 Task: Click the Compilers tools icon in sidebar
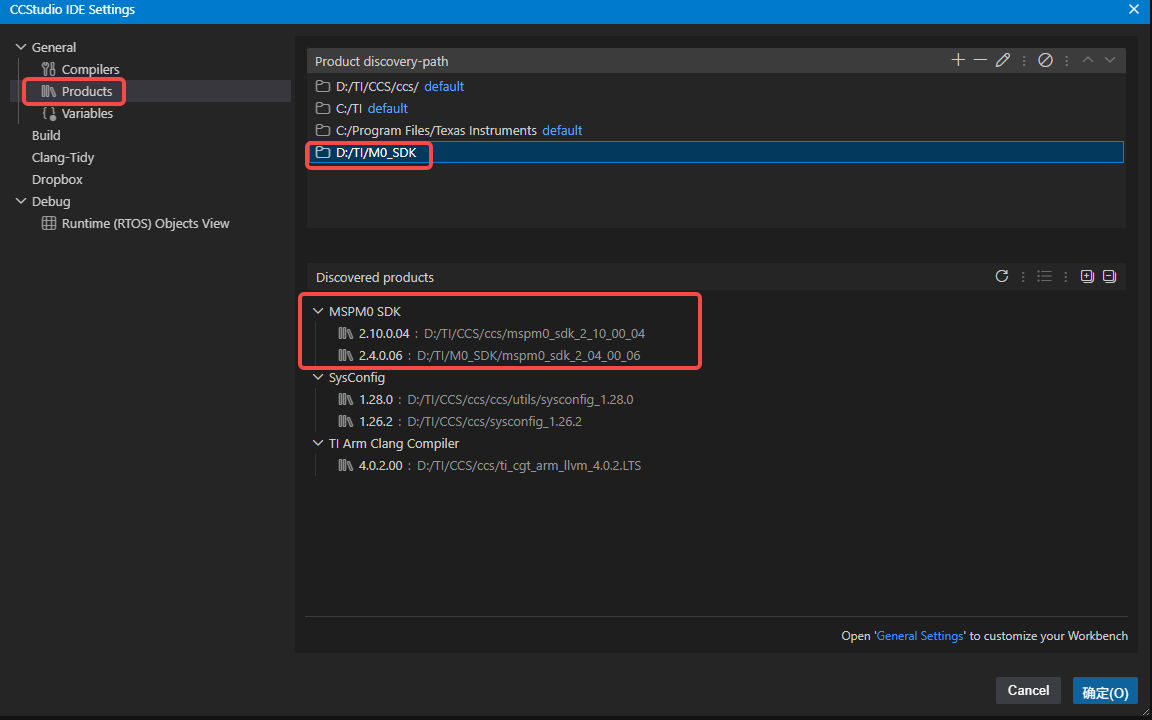(49, 70)
